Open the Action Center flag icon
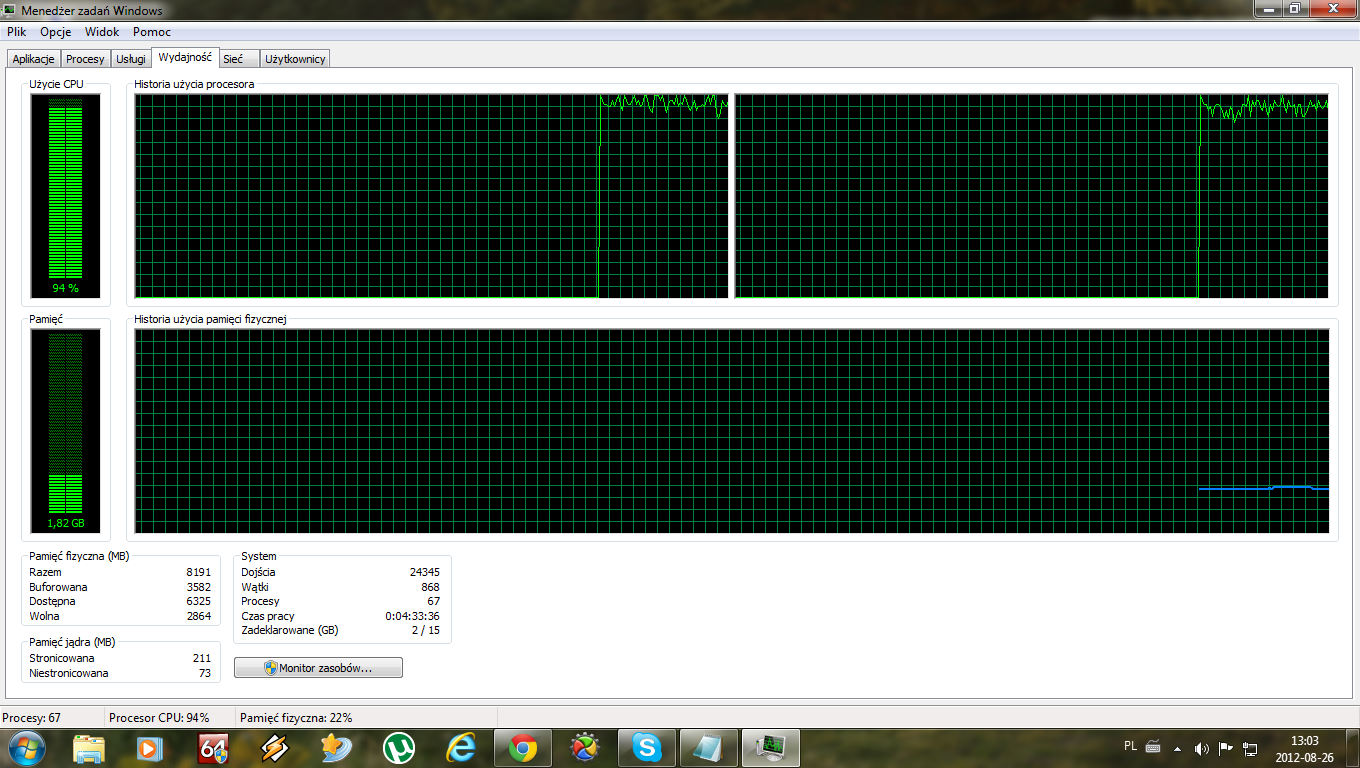The height and width of the screenshot is (768, 1360). pos(1226,748)
